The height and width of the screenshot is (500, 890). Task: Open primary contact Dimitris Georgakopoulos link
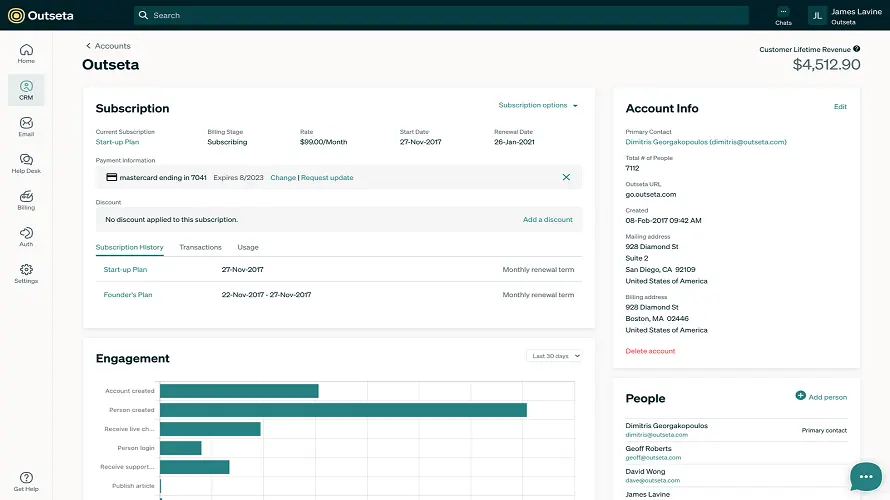(x=706, y=142)
